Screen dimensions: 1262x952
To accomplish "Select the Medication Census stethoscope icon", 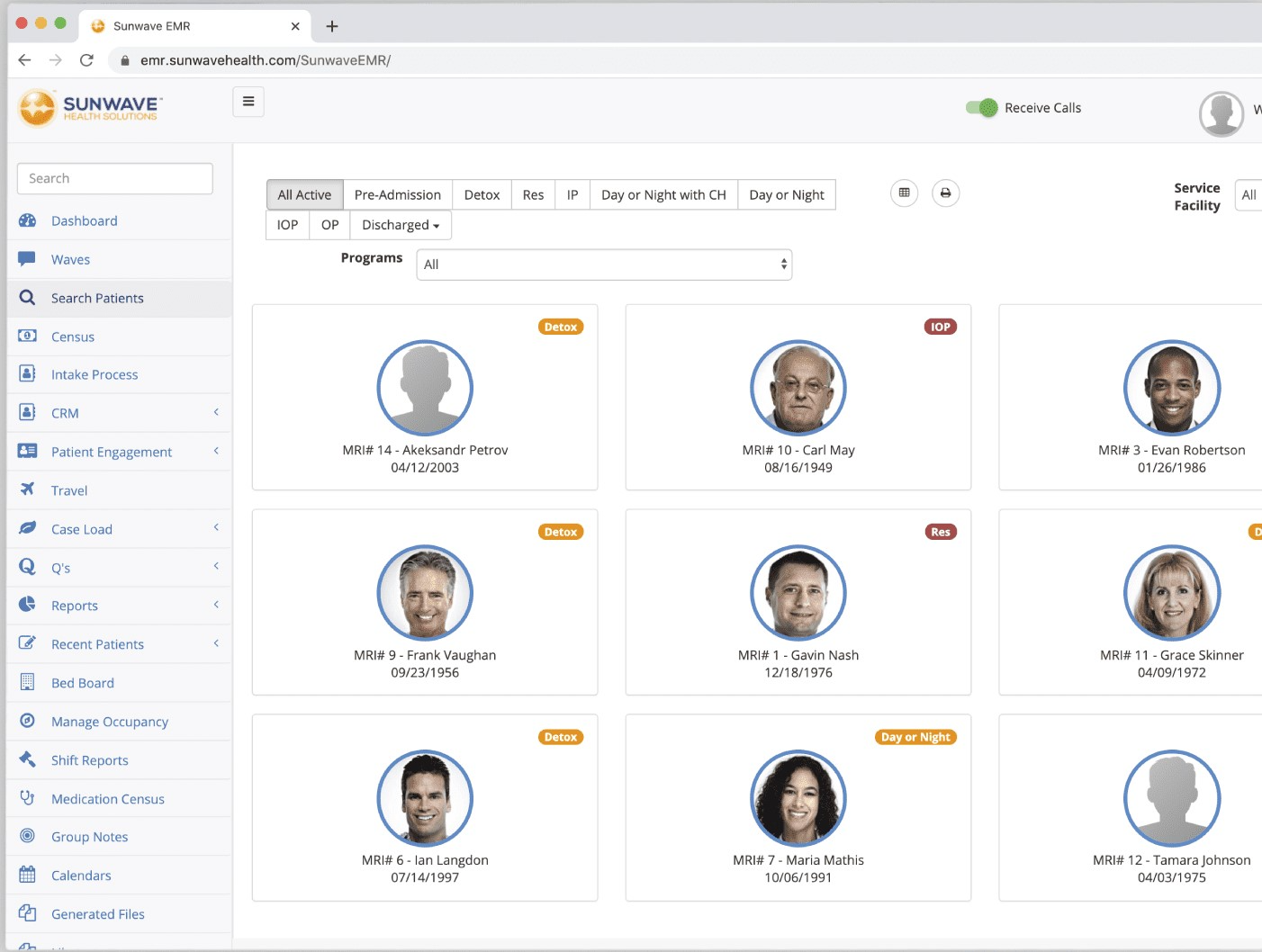I will click(27, 798).
